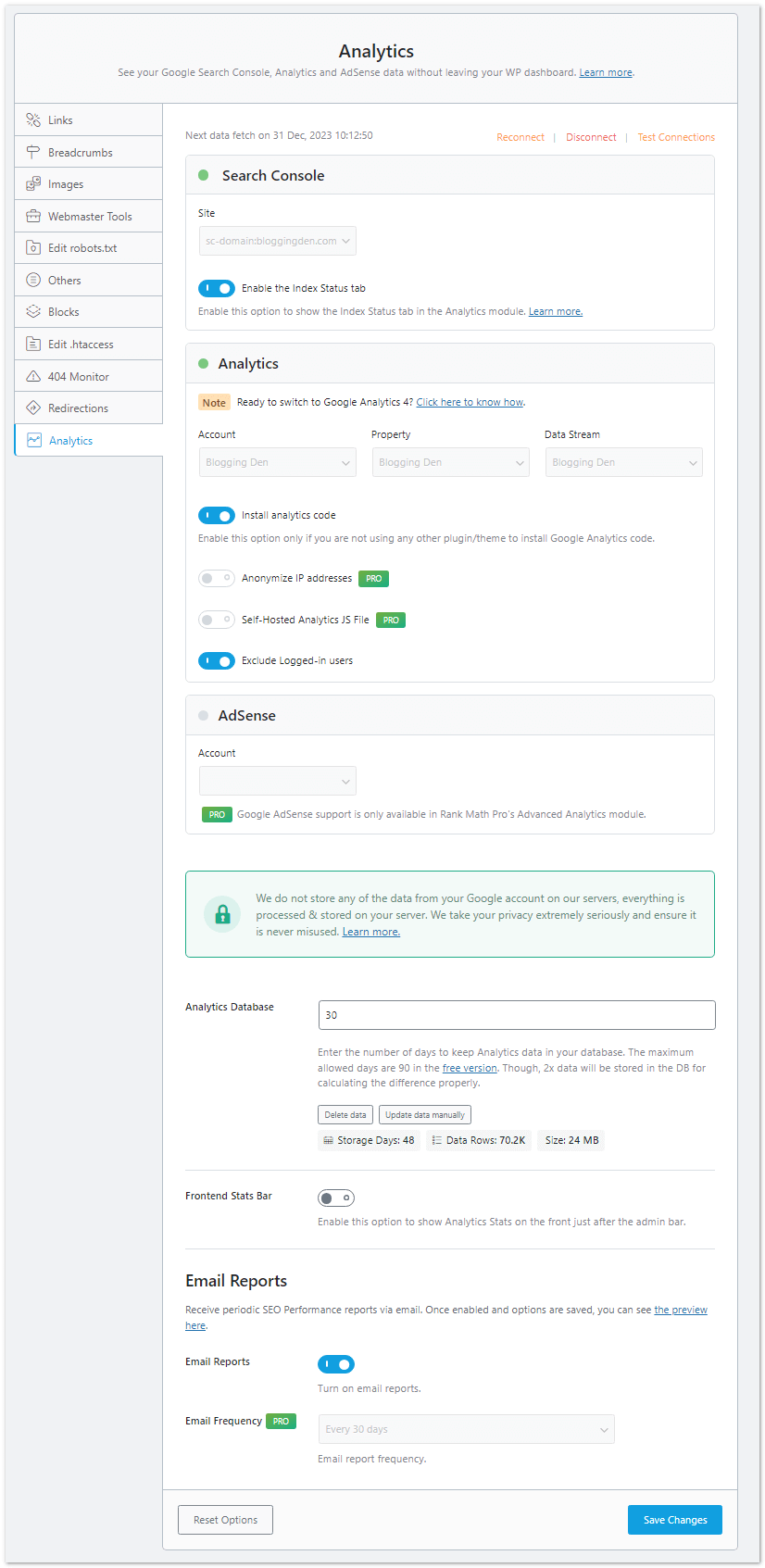Screen dimensions: 765x1568
Task: Expand the Analytics Property dropdown
Action: [450, 462]
